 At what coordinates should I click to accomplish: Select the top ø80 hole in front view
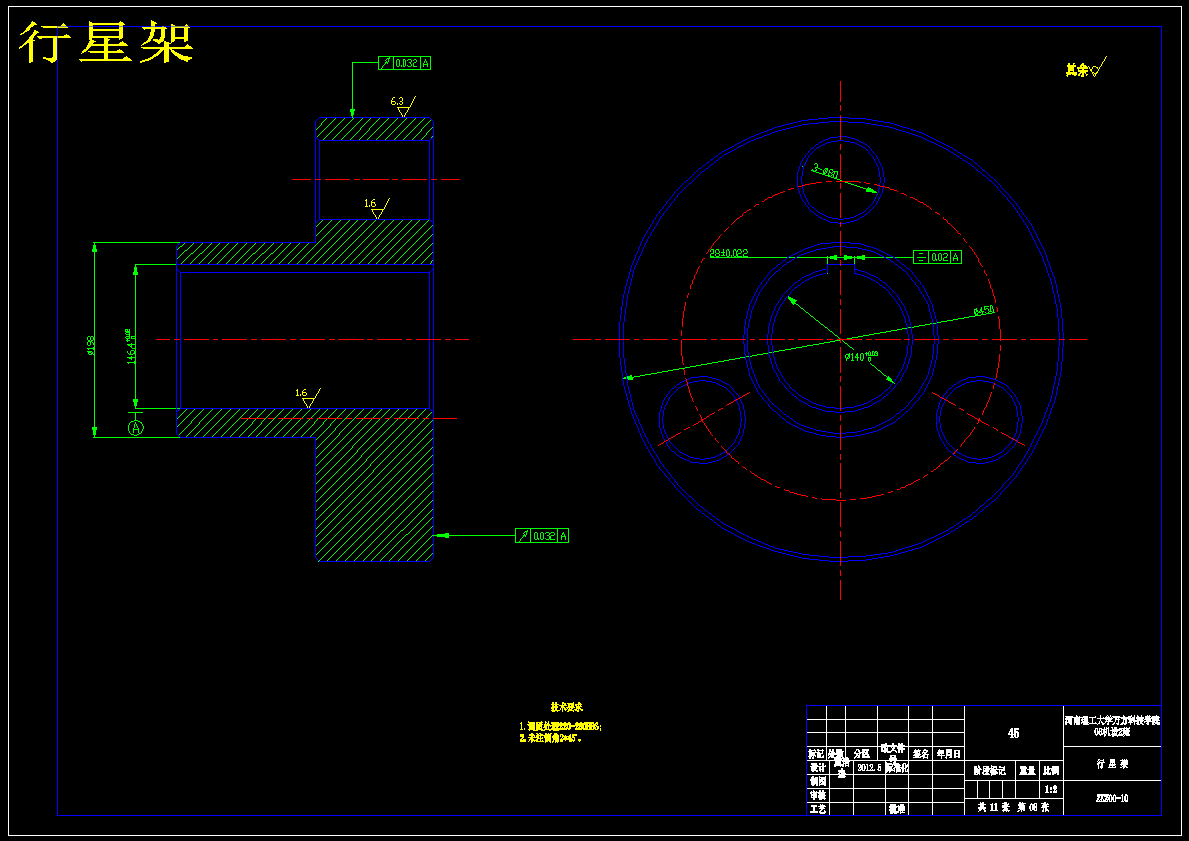tap(841, 180)
